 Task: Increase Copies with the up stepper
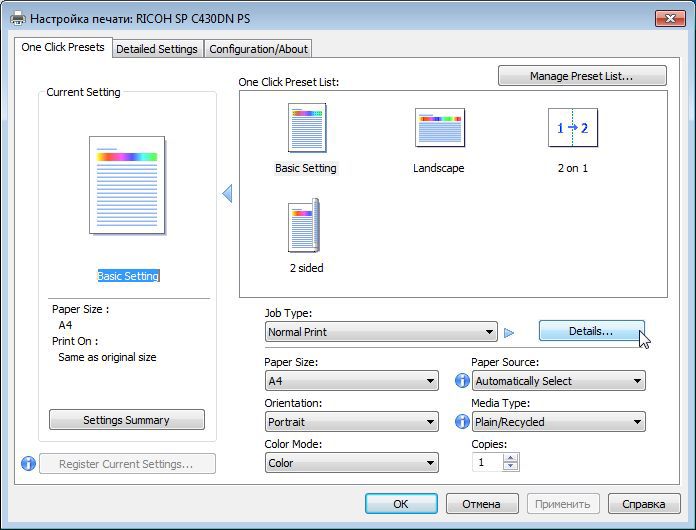(510, 458)
